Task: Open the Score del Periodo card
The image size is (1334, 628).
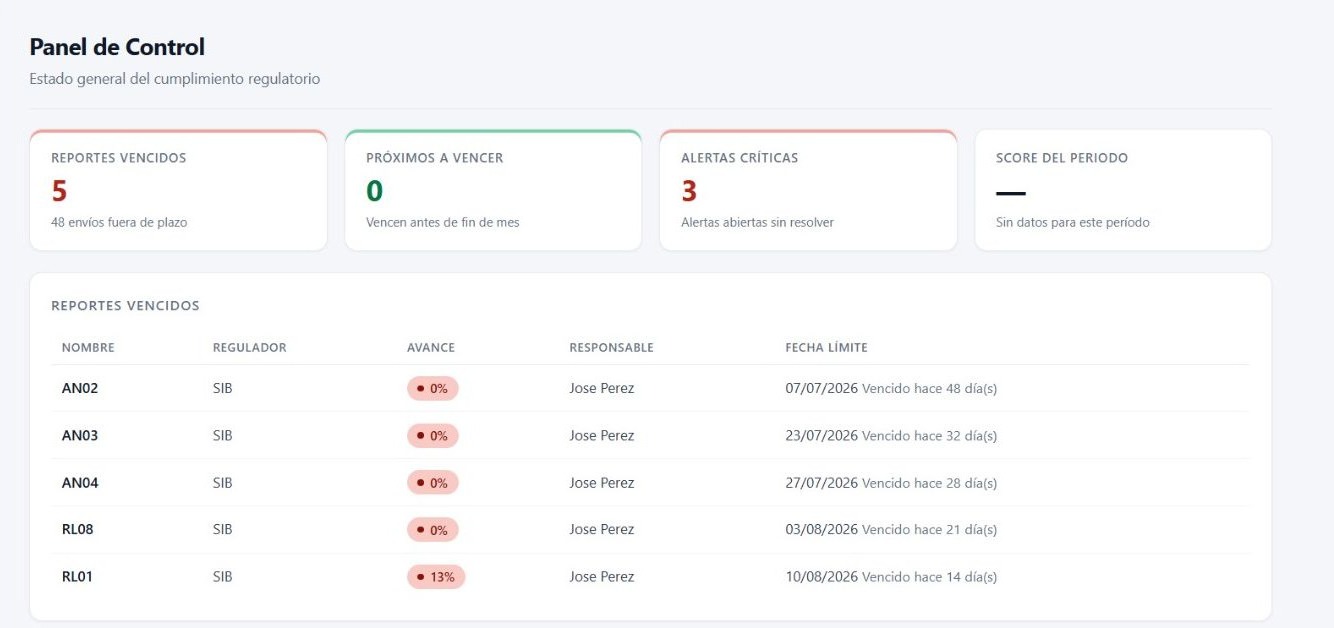Action: [1123, 190]
